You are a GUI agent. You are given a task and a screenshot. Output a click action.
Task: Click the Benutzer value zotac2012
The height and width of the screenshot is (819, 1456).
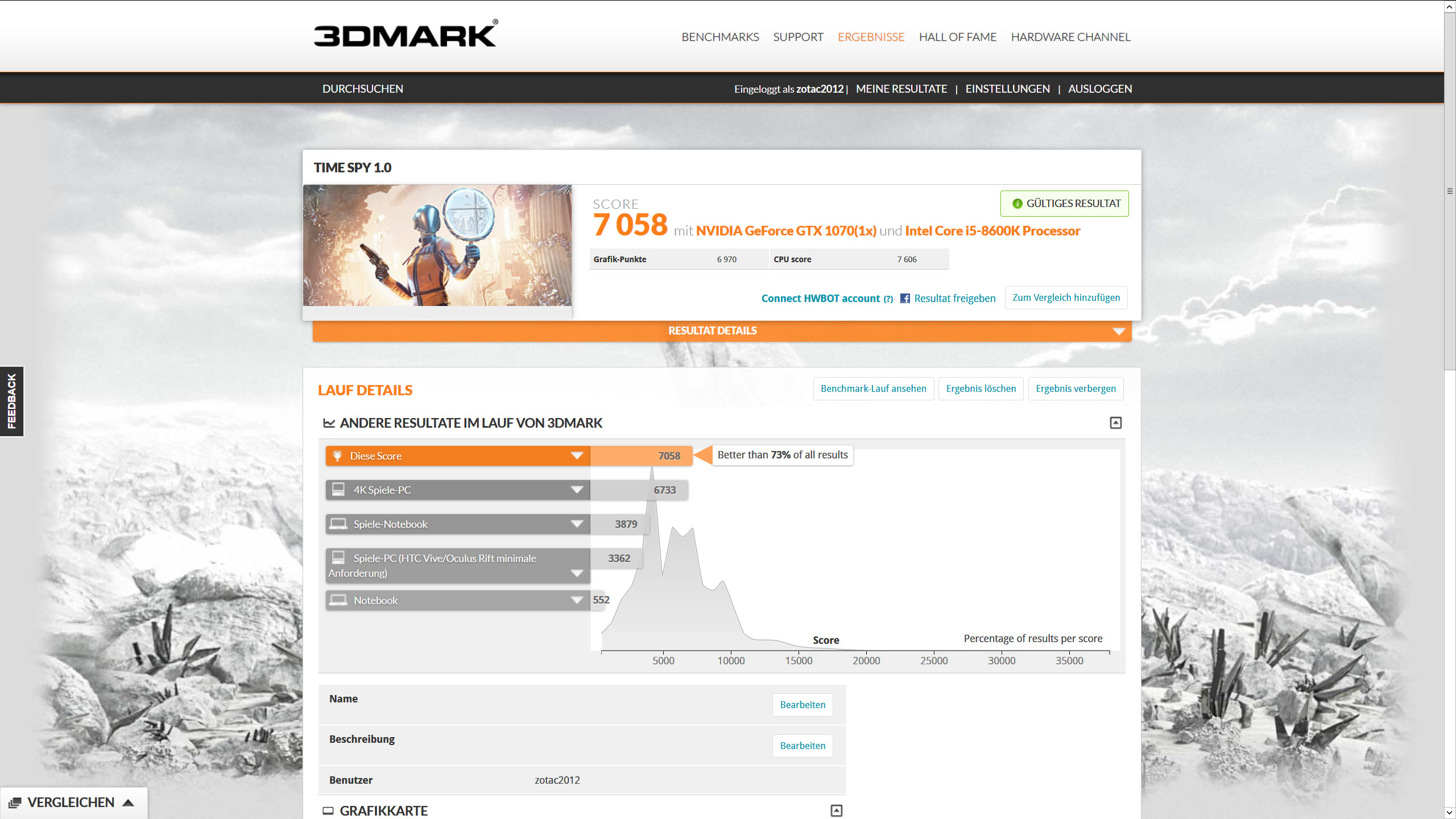tap(557, 780)
